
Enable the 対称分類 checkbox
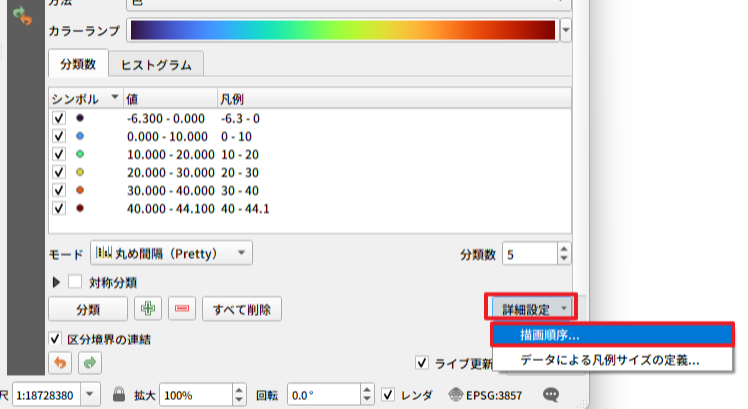click(x=74, y=282)
